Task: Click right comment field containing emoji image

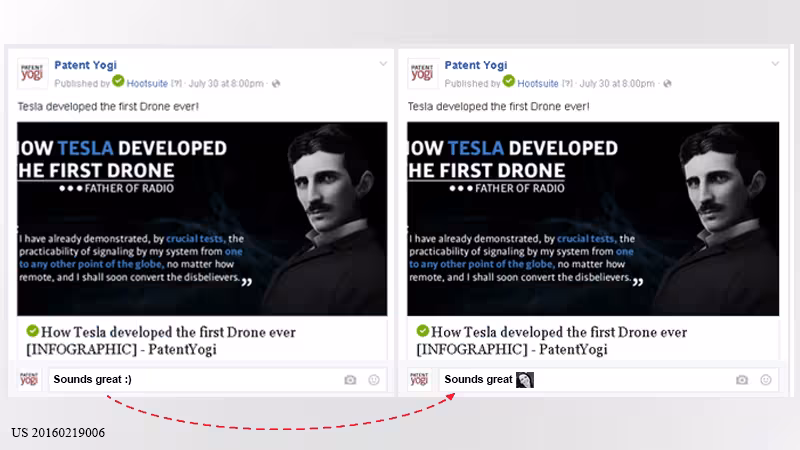Action: tap(609, 380)
